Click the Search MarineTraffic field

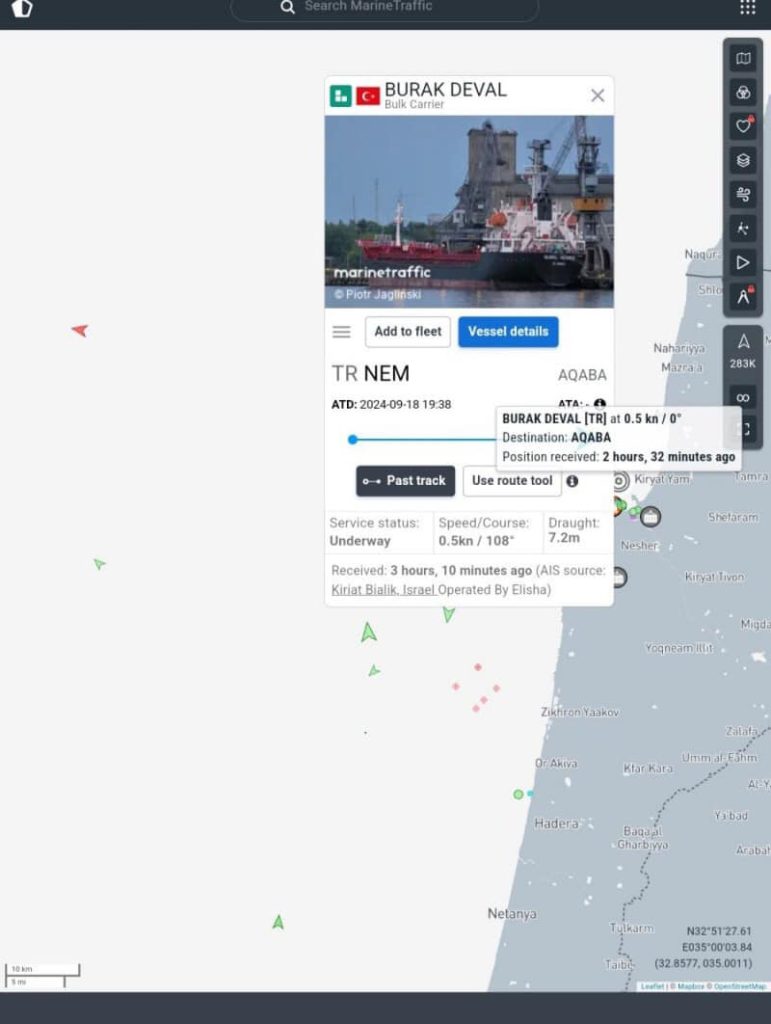[385, 7]
